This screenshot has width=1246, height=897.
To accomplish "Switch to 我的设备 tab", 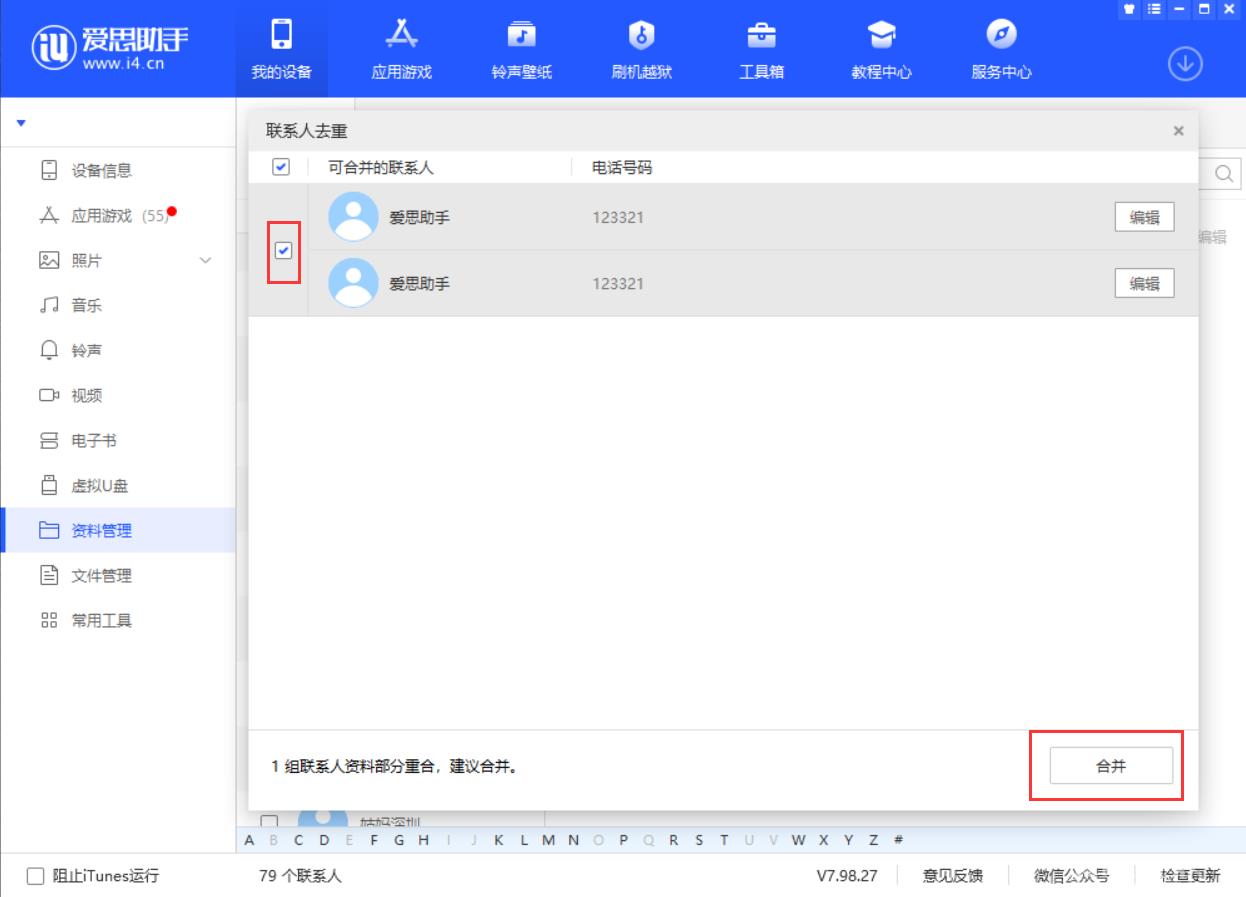I will (x=281, y=48).
